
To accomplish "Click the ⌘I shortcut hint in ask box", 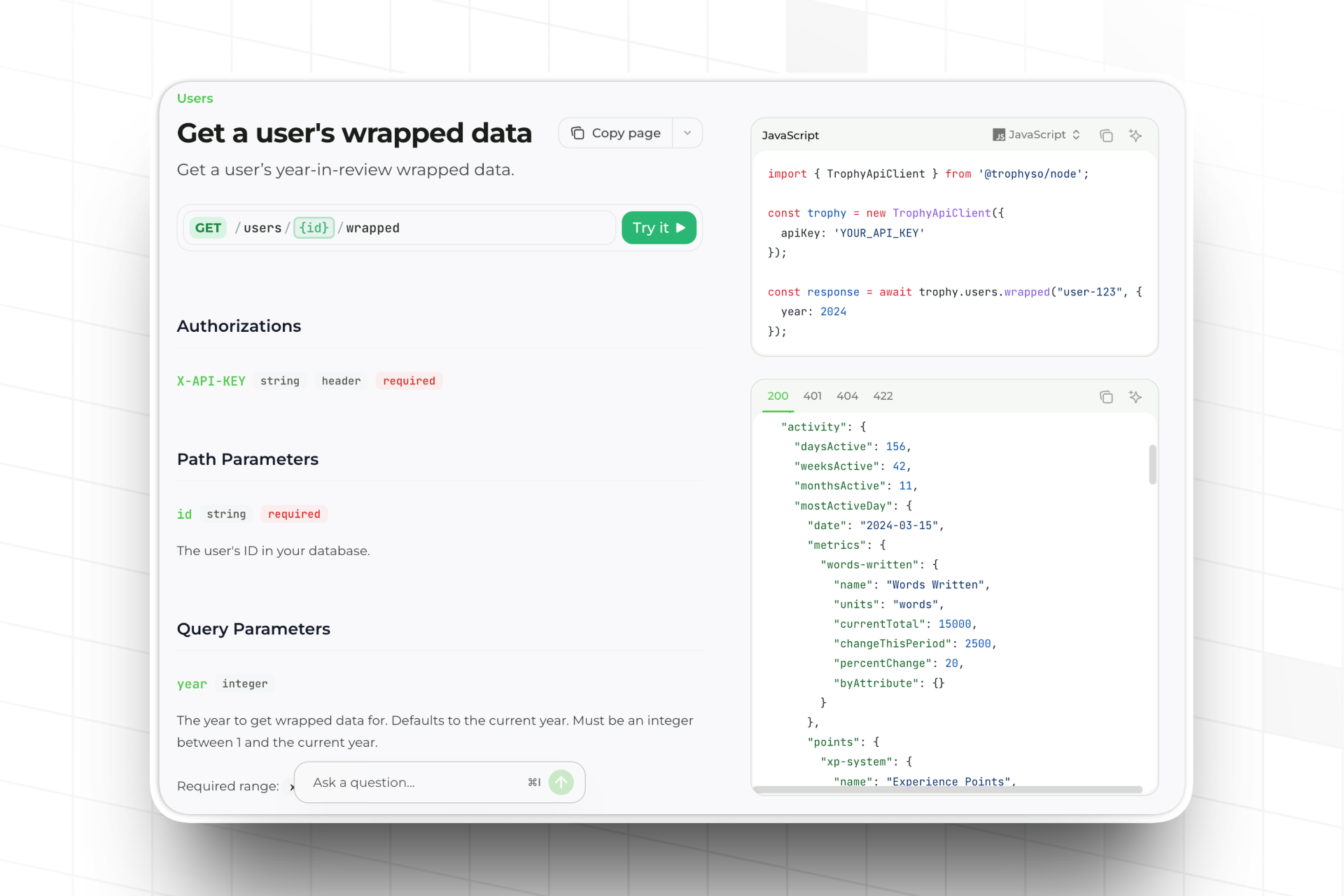I will click(534, 782).
